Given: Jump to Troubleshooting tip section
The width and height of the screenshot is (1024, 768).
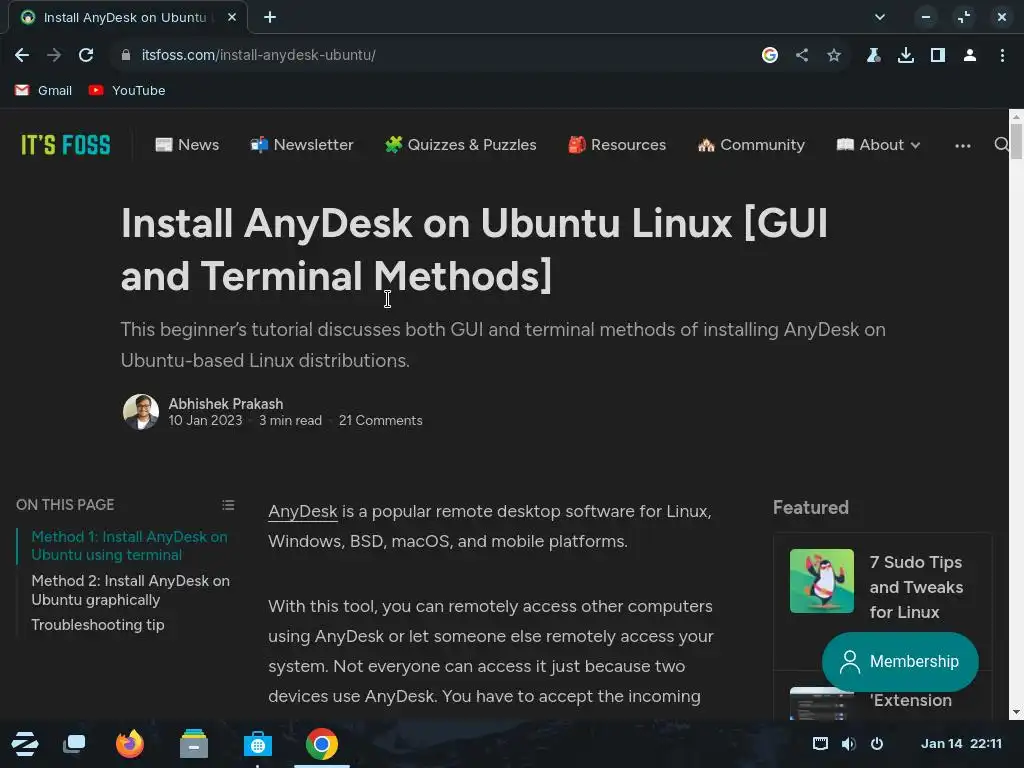Looking at the screenshot, I should [98, 625].
